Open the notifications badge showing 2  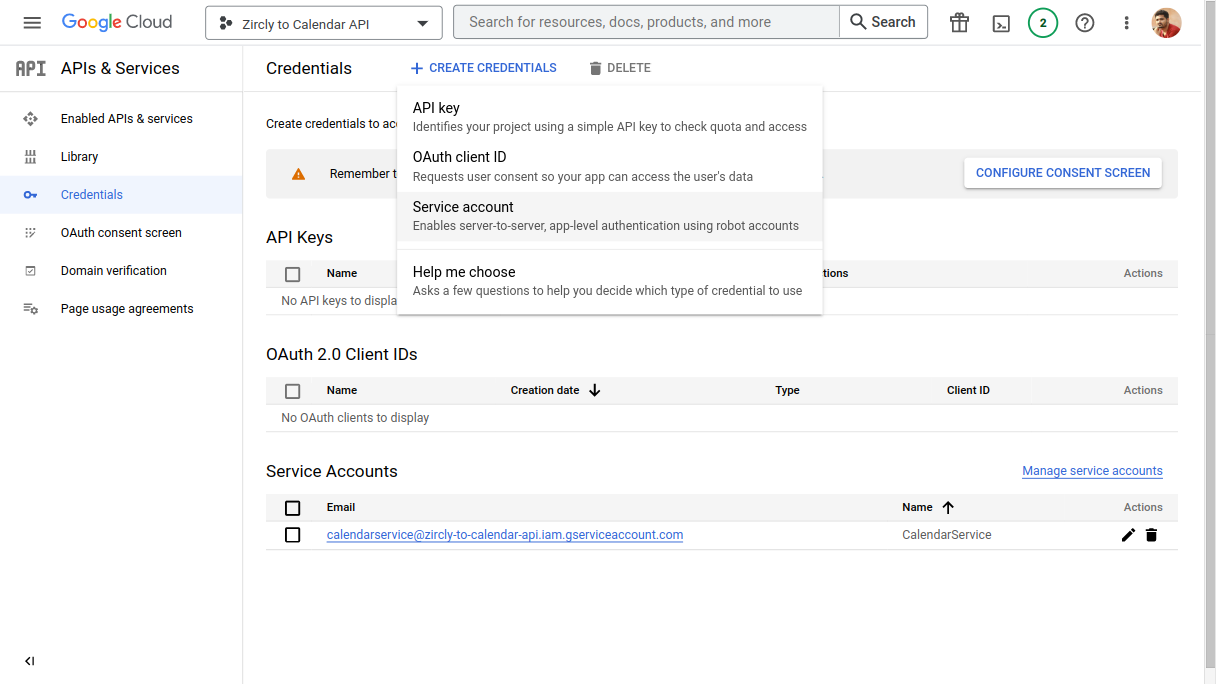click(1043, 22)
